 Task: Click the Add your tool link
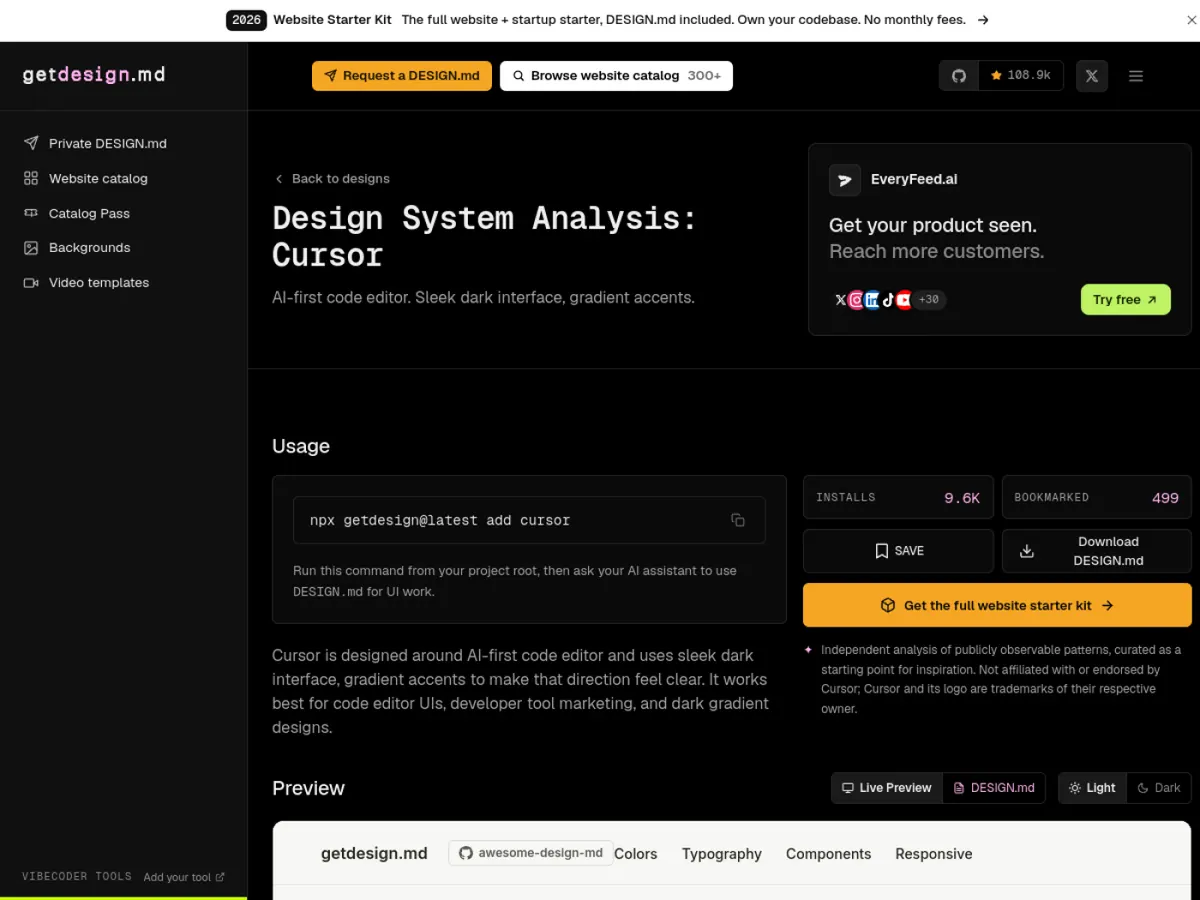(x=184, y=877)
